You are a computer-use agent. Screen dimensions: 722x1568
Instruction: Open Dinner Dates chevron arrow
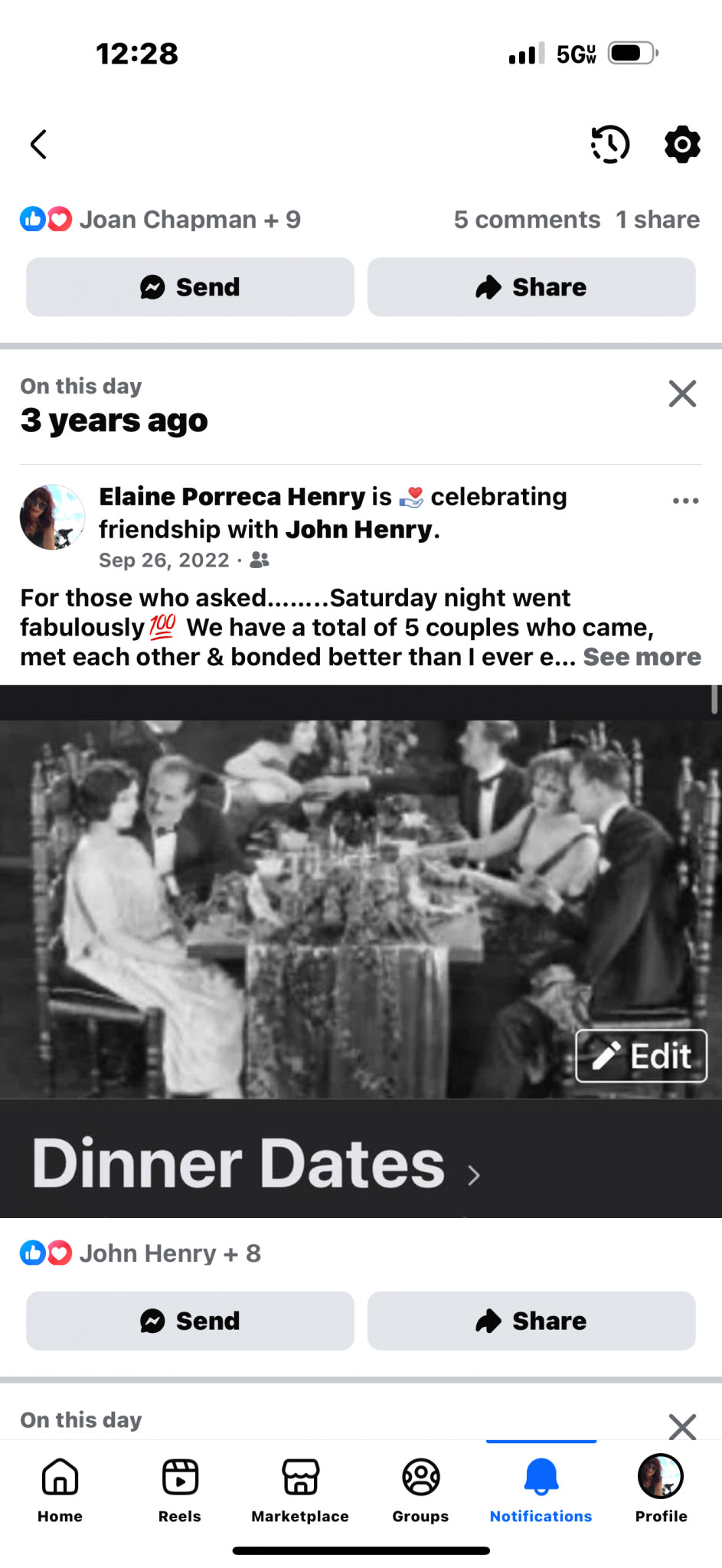point(474,1175)
